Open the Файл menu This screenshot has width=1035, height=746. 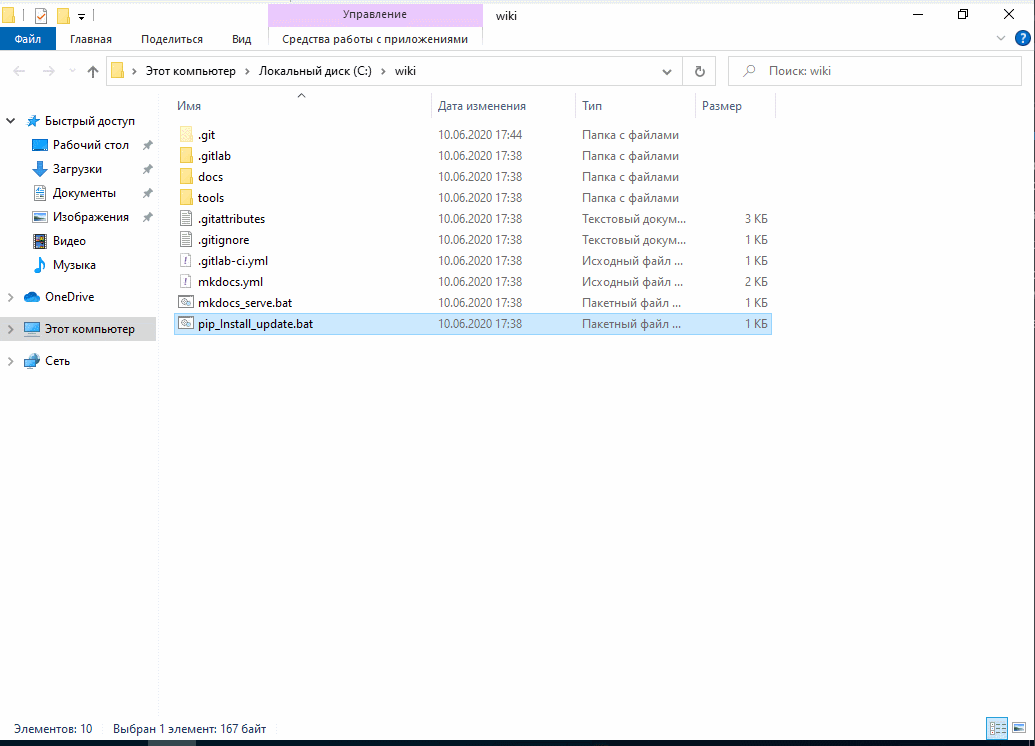27,39
